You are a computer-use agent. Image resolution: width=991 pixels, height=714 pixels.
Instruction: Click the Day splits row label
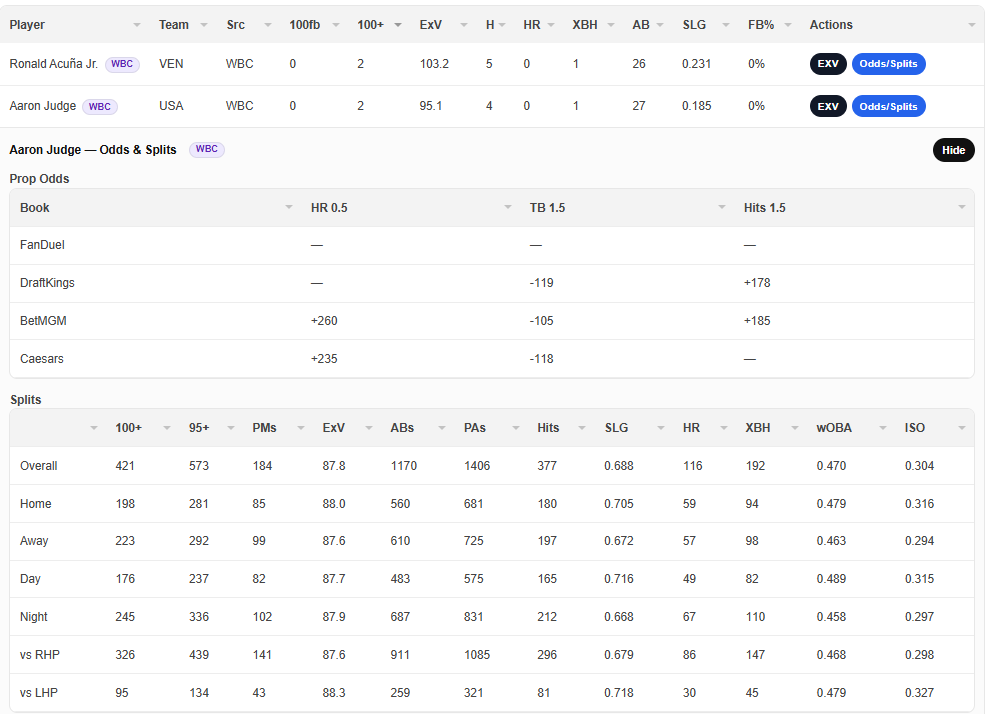click(30, 579)
